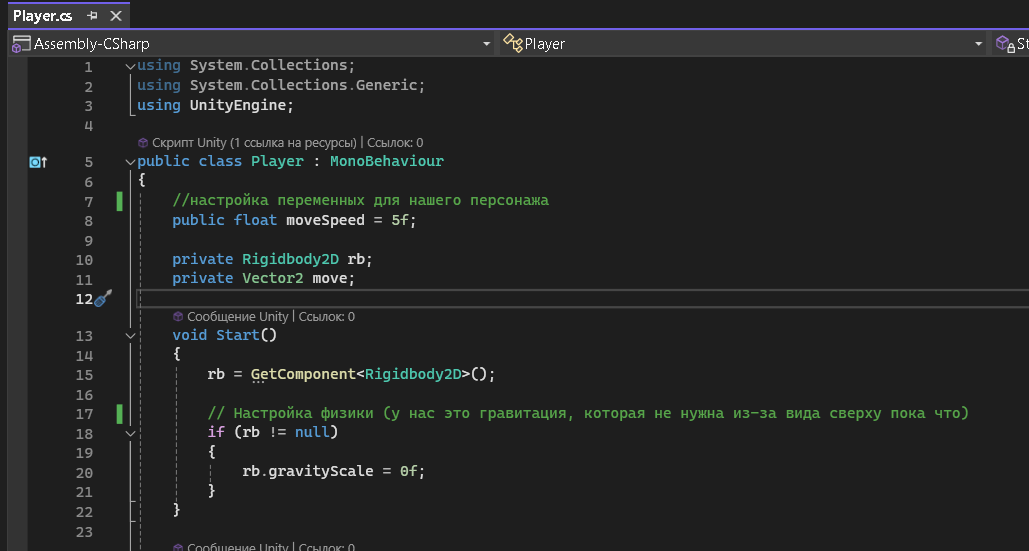Pin the Player.cs tab
The height and width of the screenshot is (551, 1029).
pyautogui.click(x=93, y=16)
